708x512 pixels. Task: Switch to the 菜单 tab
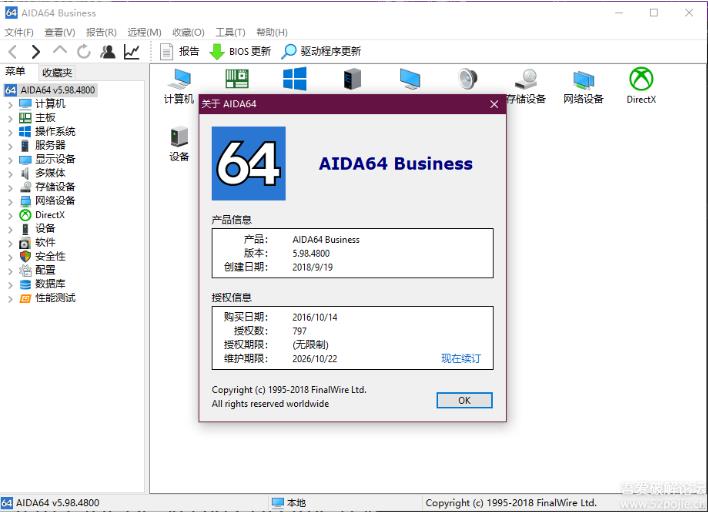(15, 72)
